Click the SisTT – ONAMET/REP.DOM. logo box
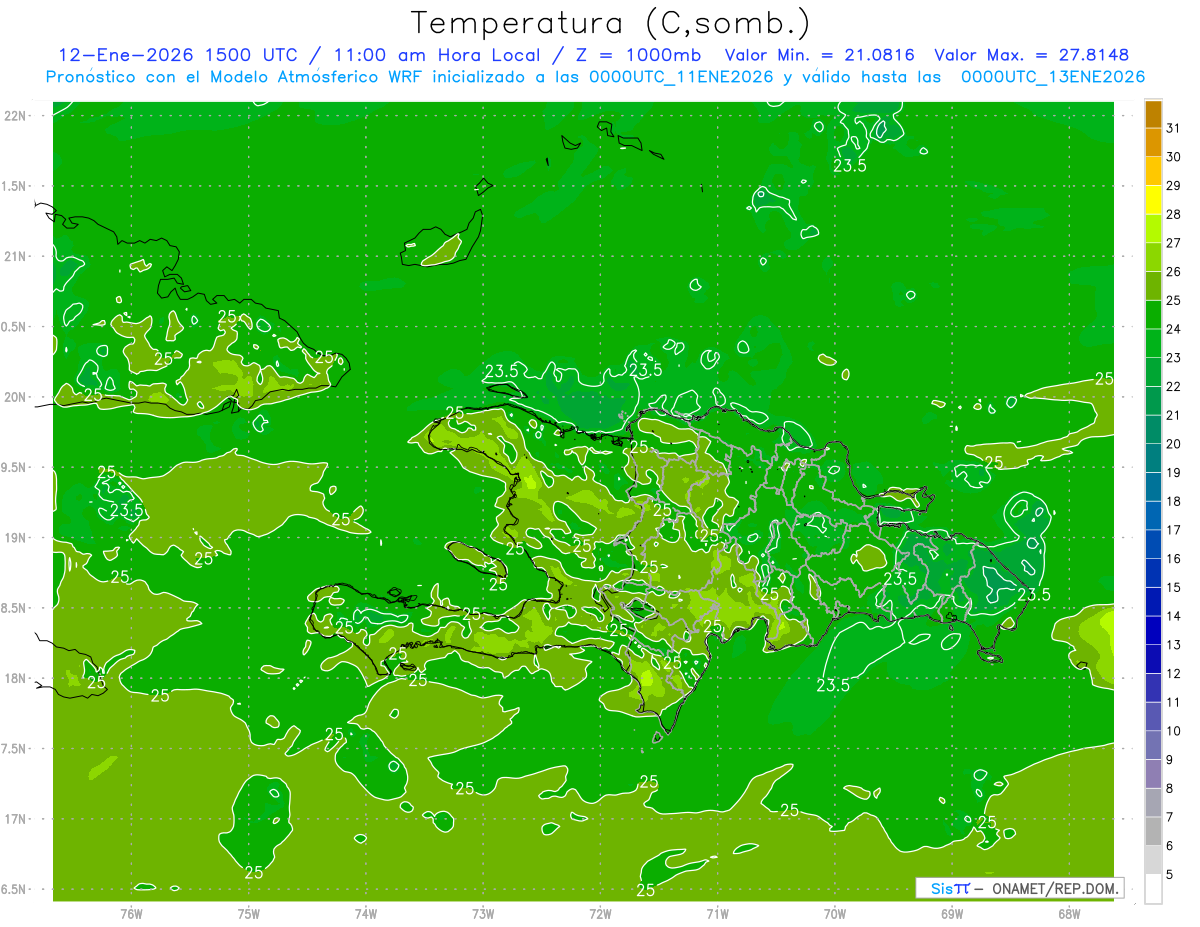 tap(1020, 888)
